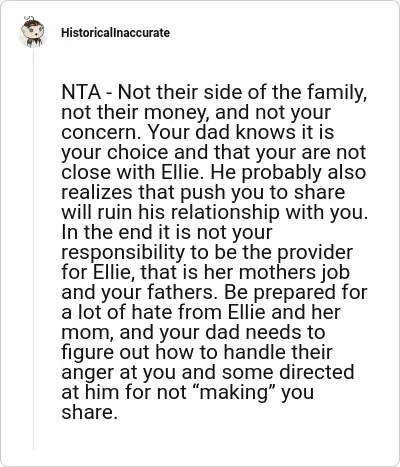Click the line "In the end it is not your"
400x467 pixels.
[167, 232]
